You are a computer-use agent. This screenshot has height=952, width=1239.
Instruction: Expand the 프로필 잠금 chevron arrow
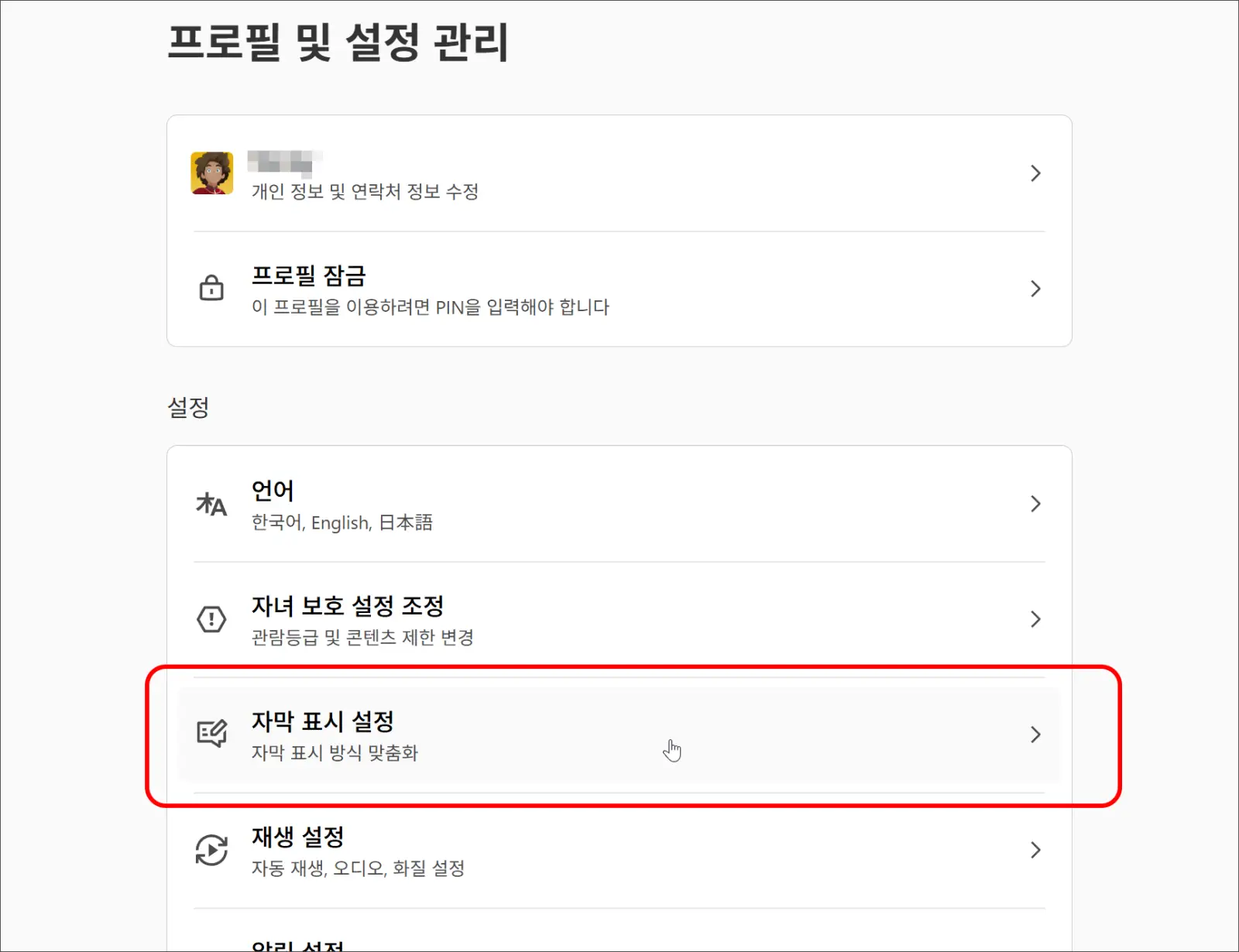coord(1035,289)
